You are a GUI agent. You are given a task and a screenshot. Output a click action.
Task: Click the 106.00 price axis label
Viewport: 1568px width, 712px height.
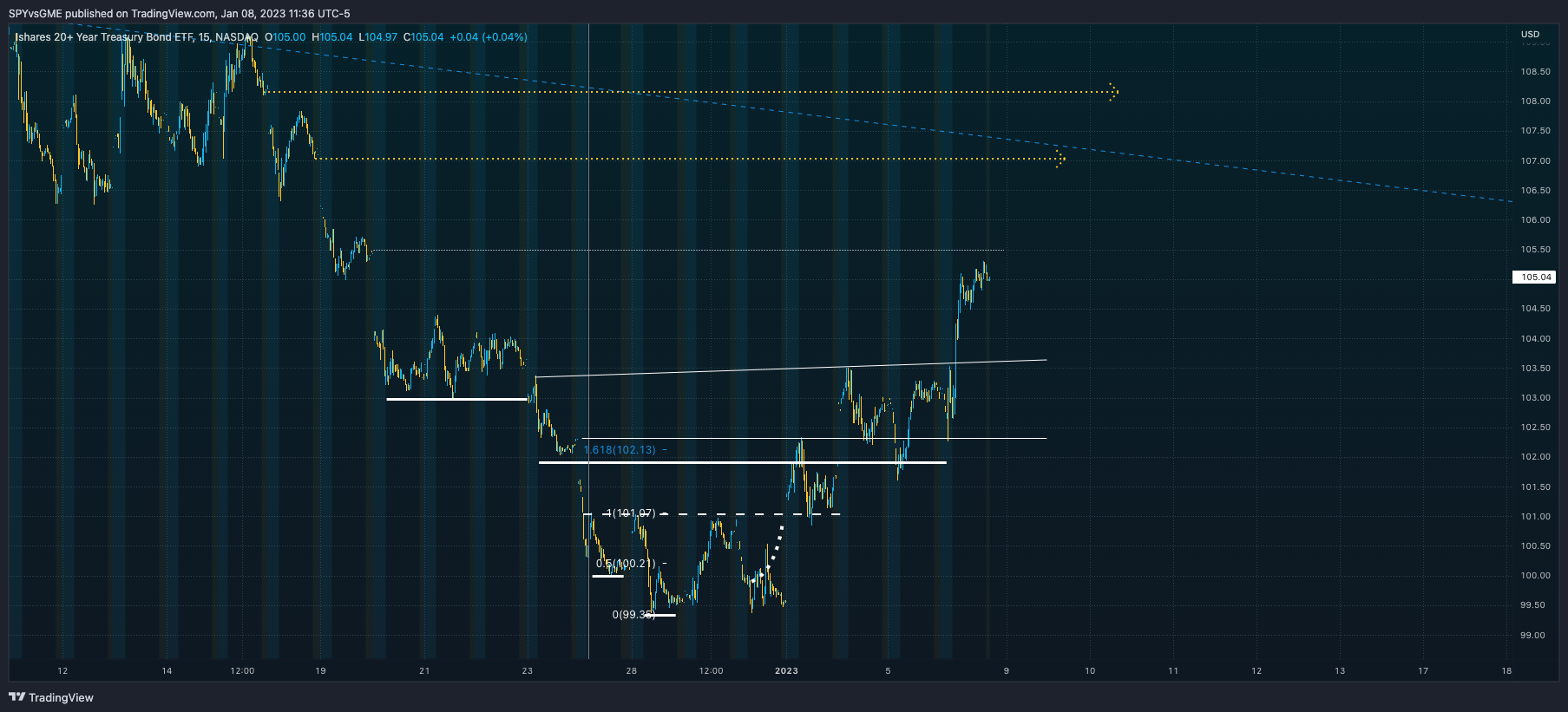[1535, 220]
